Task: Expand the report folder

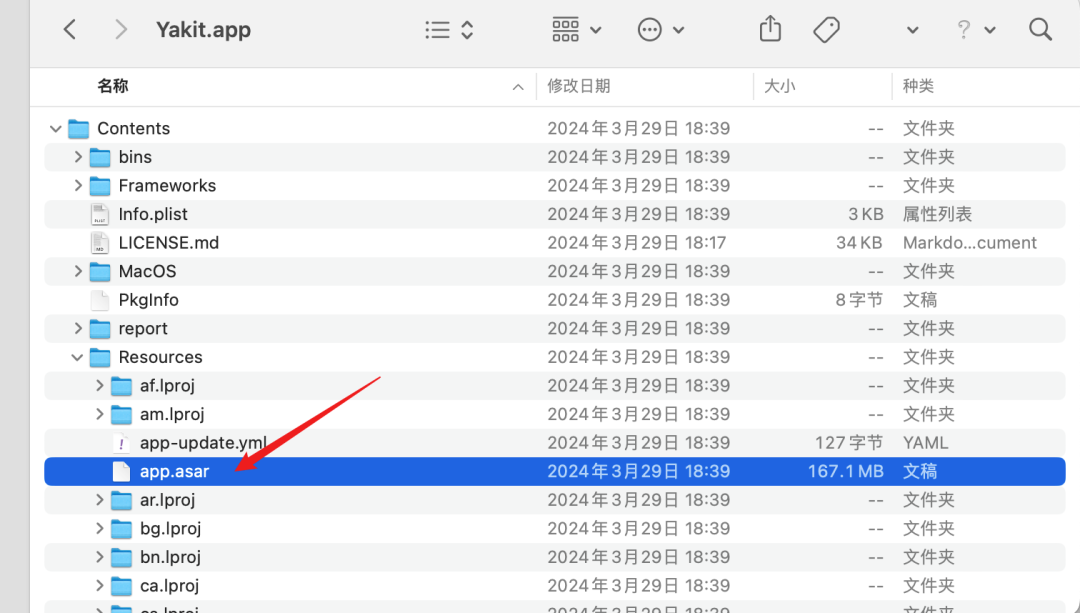Action: coord(78,329)
